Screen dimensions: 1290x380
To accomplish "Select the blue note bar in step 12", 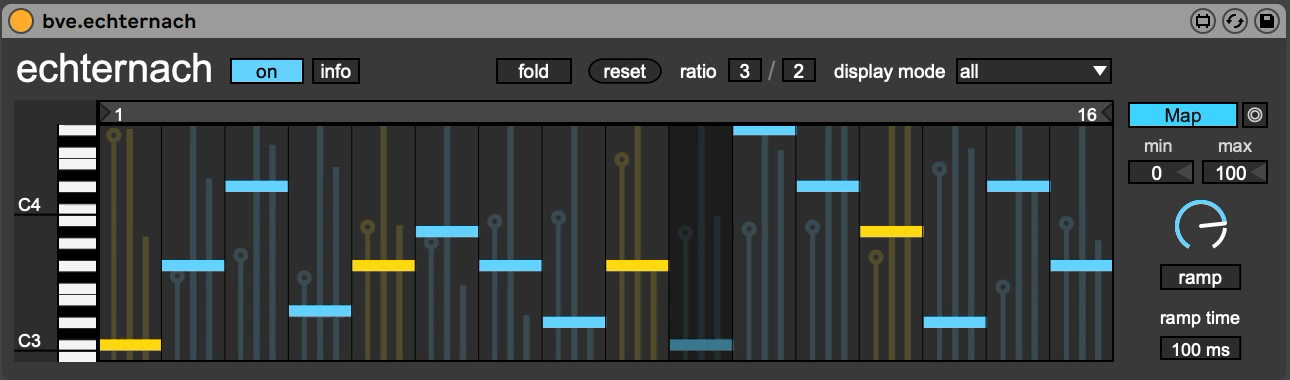I will click(828, 186).
